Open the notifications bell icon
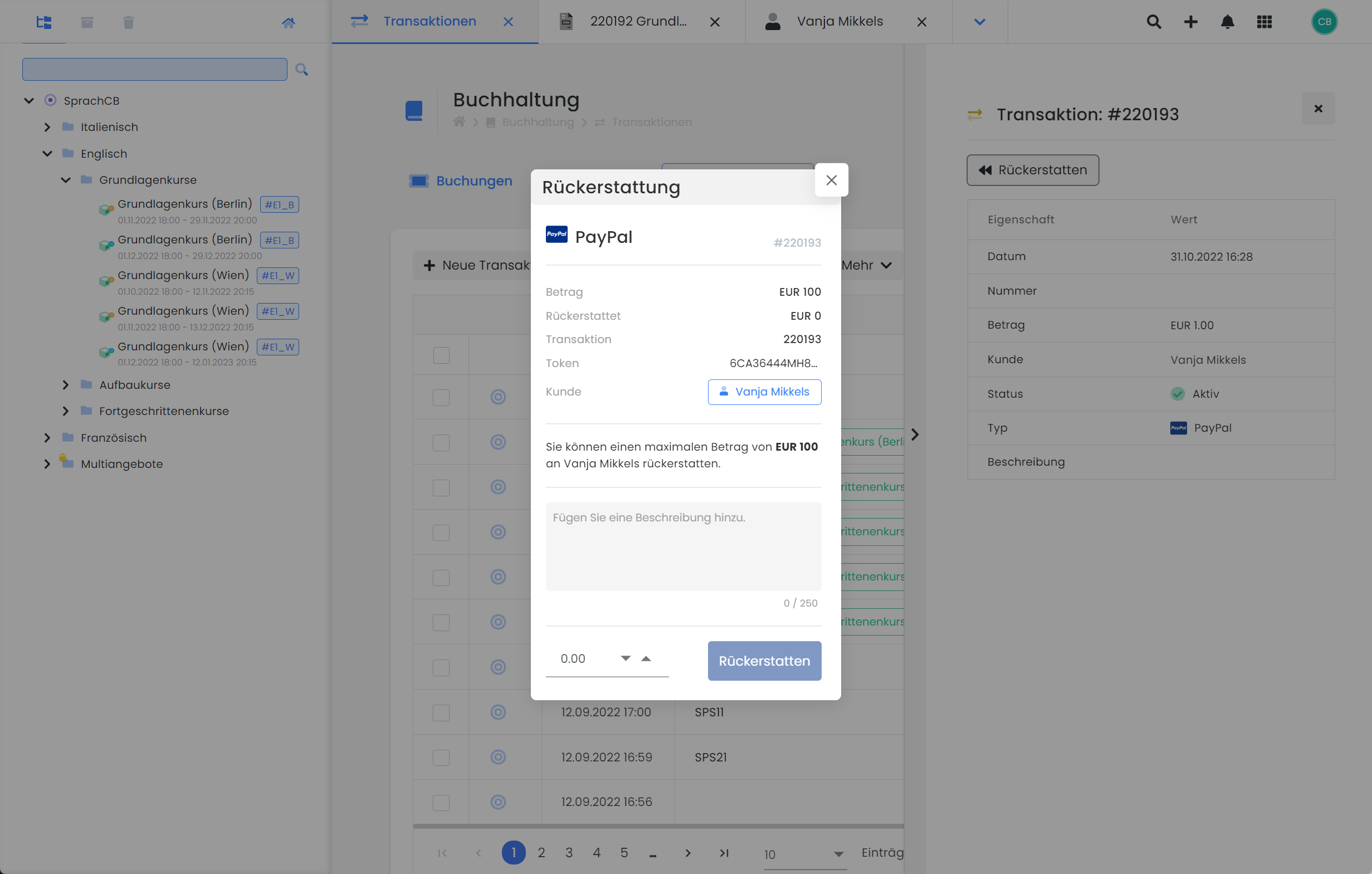Screen dimensions: 1372x874 (1227, 22)
